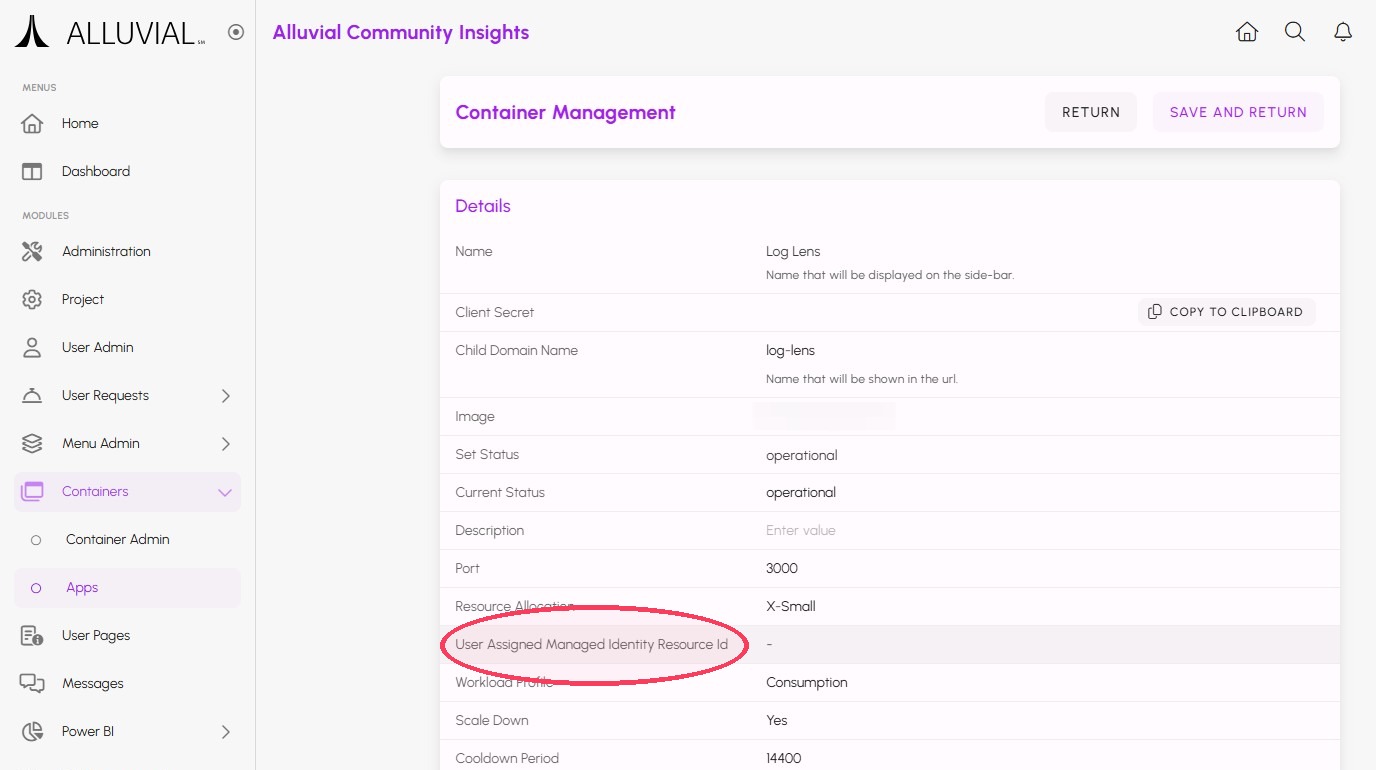Click the Administration tools icon
1376x770 pixels.
32,252
